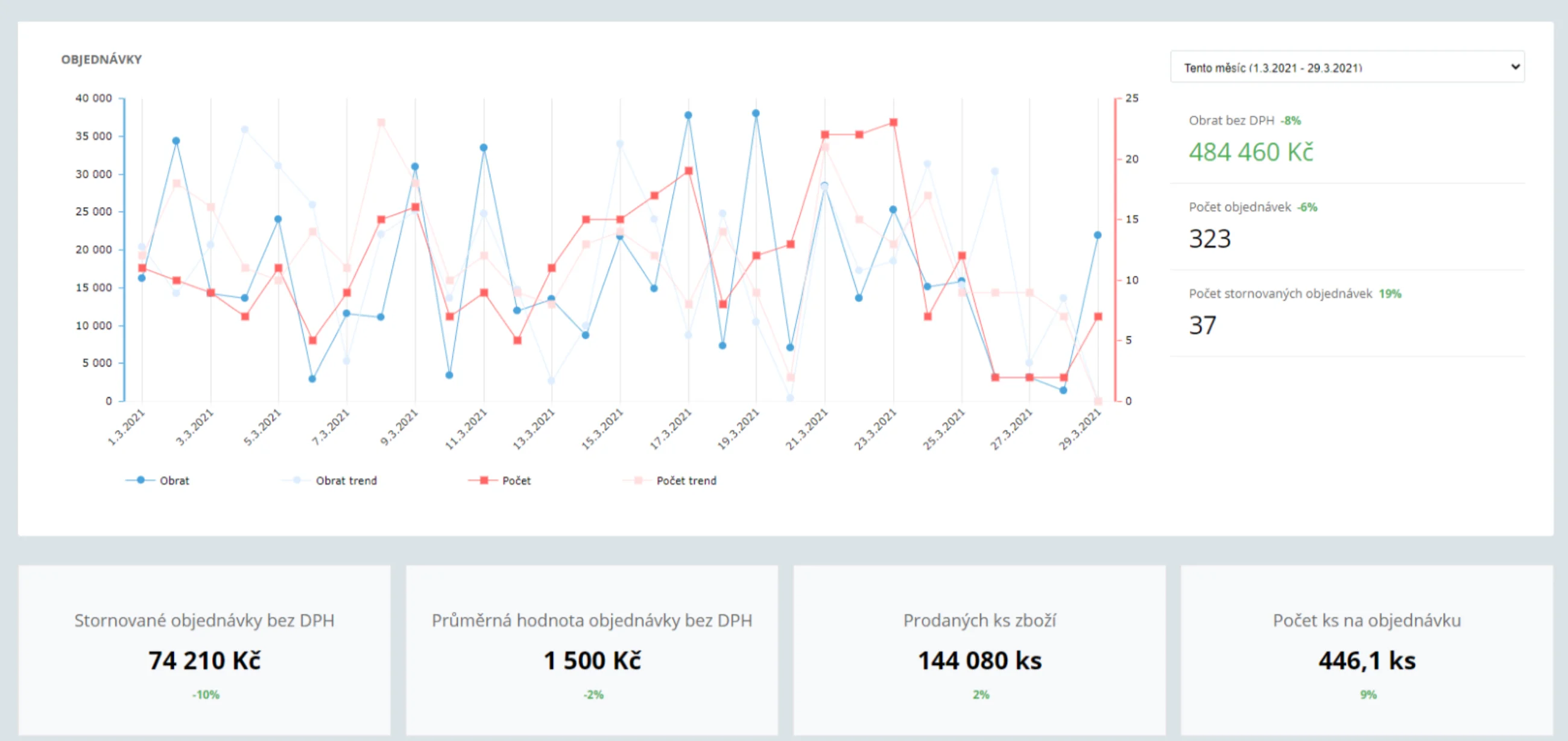The height and width of the screenshot is (741, 1568).
Task: Open the Stornované objednávky bez DPH card
Action: (x=204, y=650)
